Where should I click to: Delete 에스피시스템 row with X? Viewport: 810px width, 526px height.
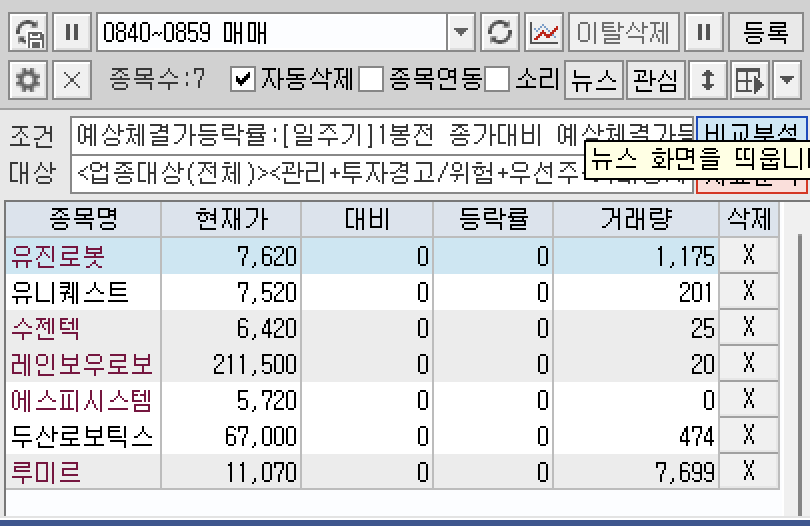[749, 399]
